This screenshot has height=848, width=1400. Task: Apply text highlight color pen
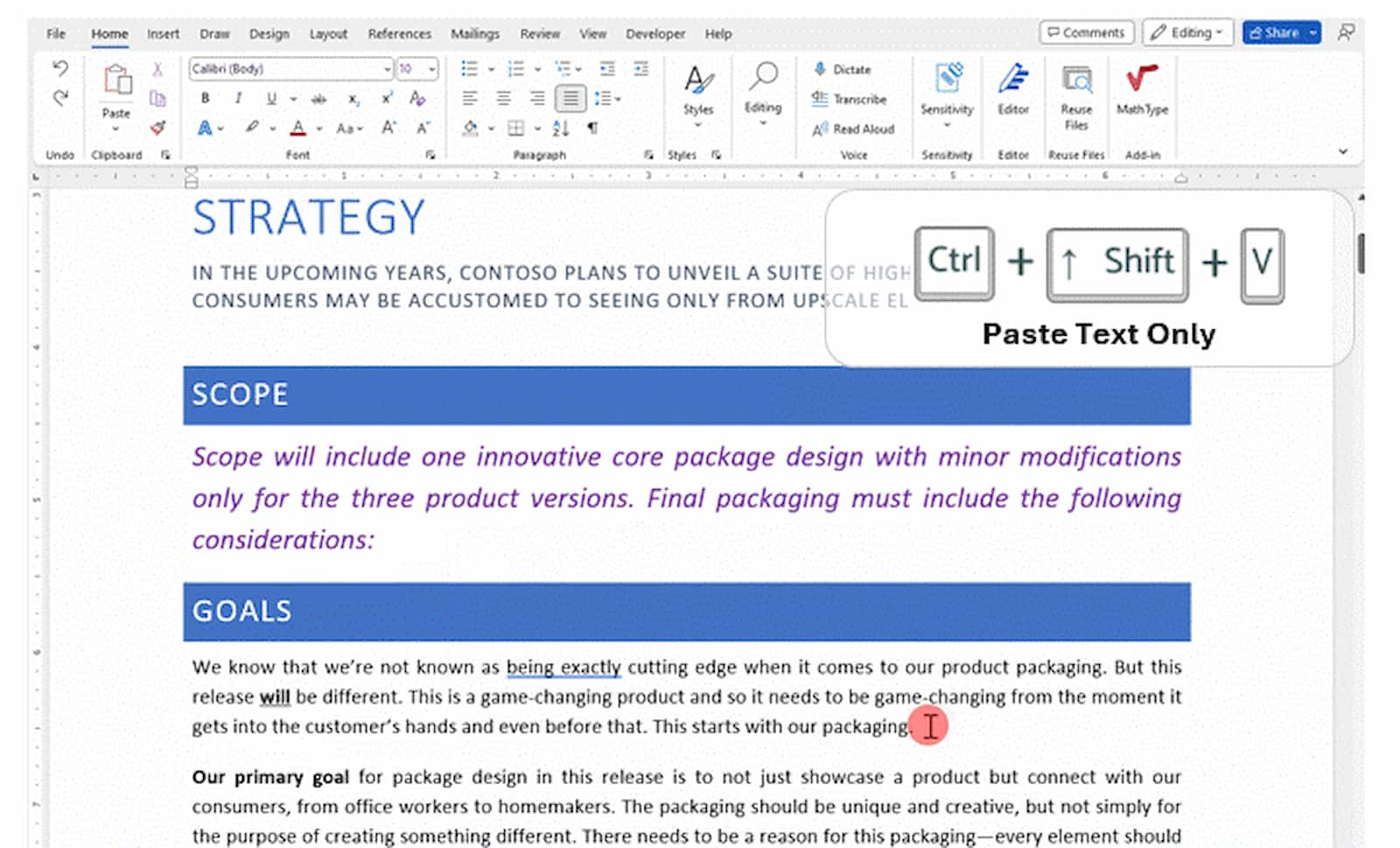[x=252, y=128]
